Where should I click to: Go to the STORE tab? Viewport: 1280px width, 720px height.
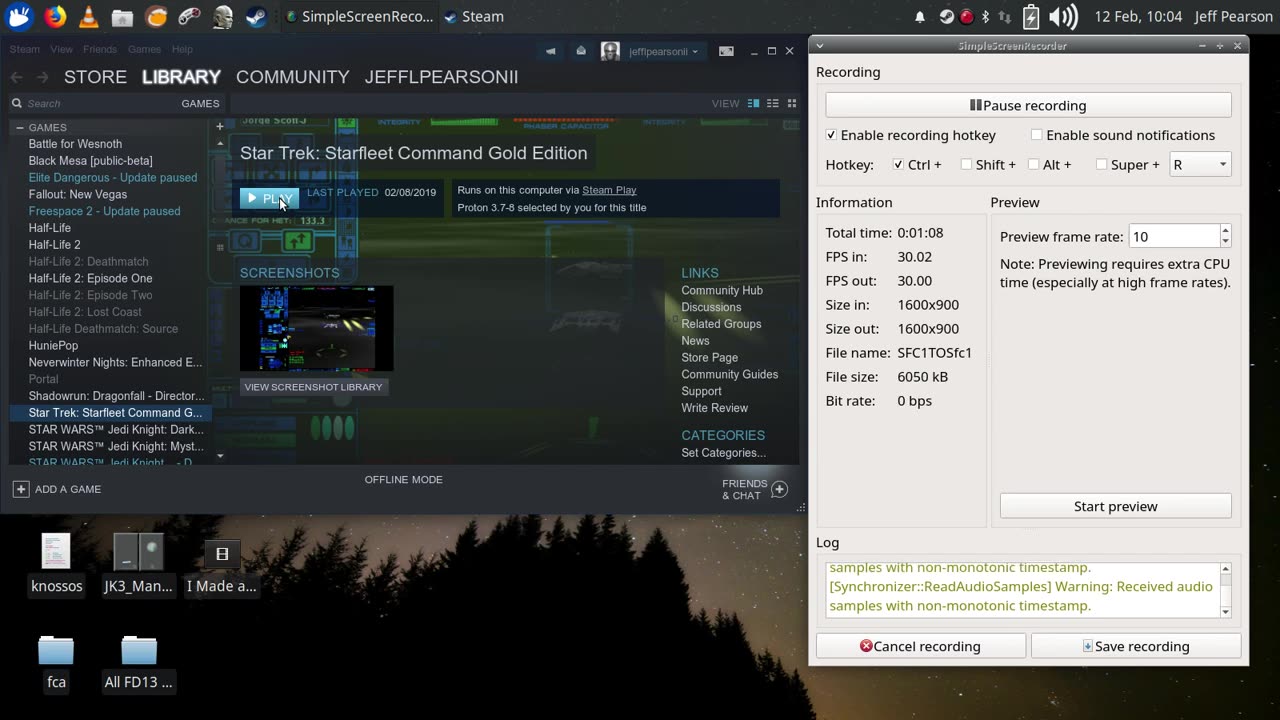[95, 77]
